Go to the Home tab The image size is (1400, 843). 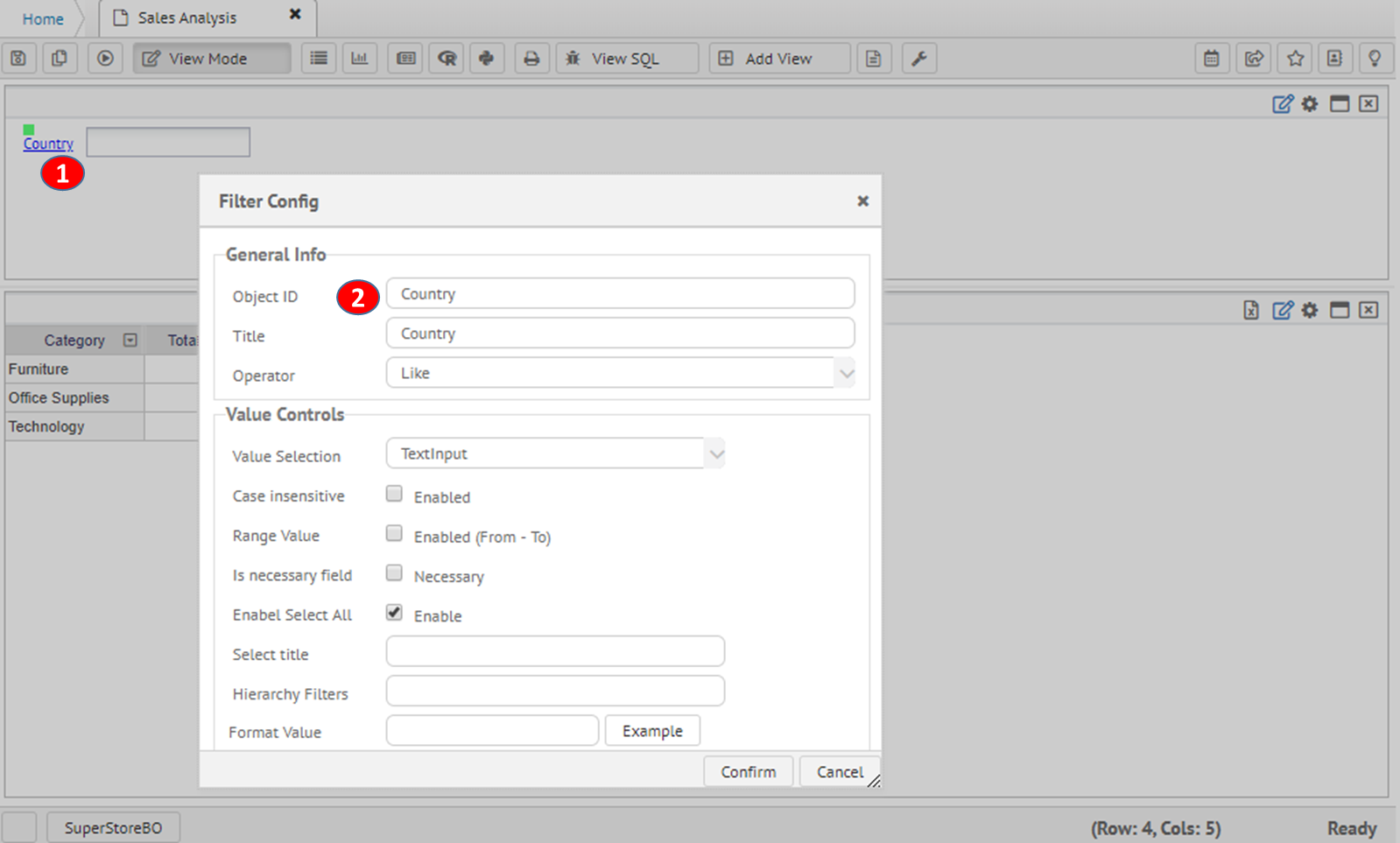point(43,18)
